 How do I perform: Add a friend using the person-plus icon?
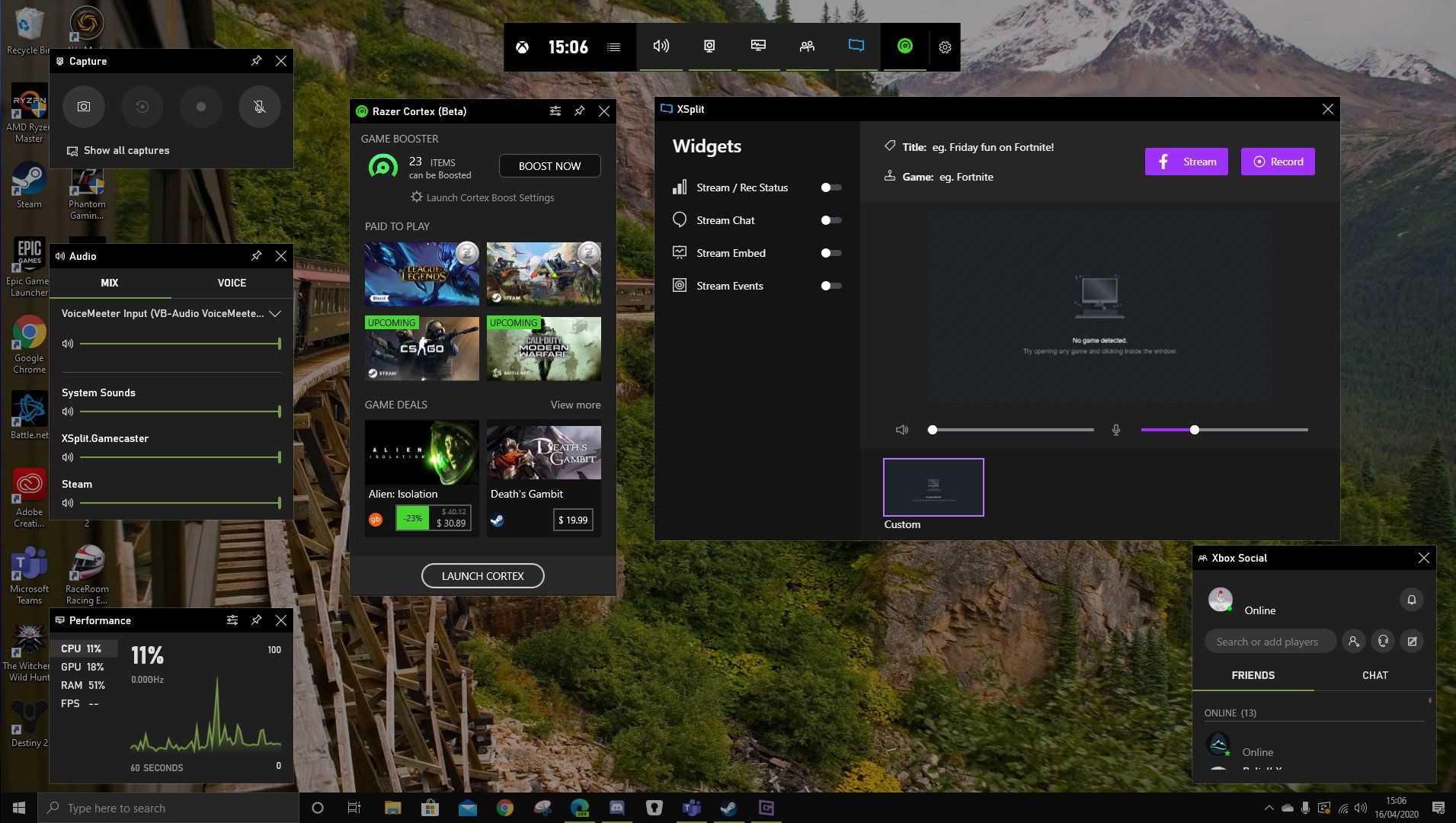tap(1353, 641)
